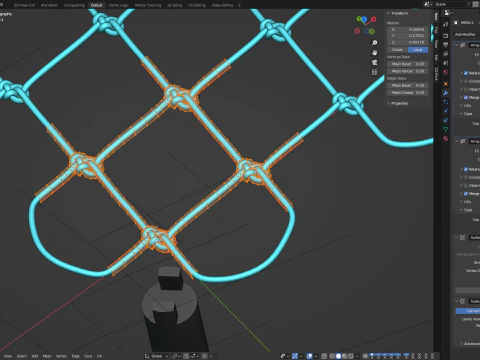The image size is (480, 360).
Task: Open the Mesh menu in viewport header
Action: coord(47,356)
